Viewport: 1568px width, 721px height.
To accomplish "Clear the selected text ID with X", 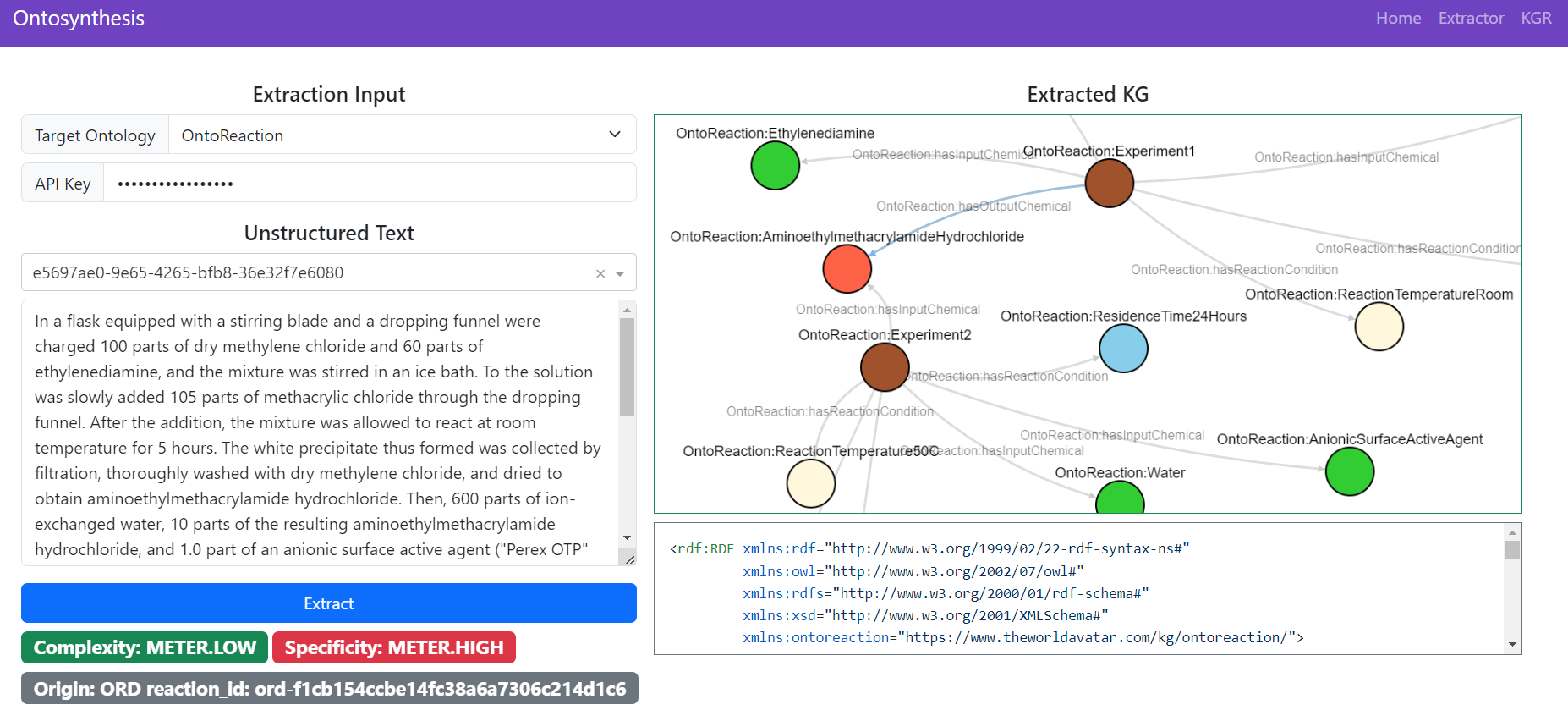I will [600, 273].
